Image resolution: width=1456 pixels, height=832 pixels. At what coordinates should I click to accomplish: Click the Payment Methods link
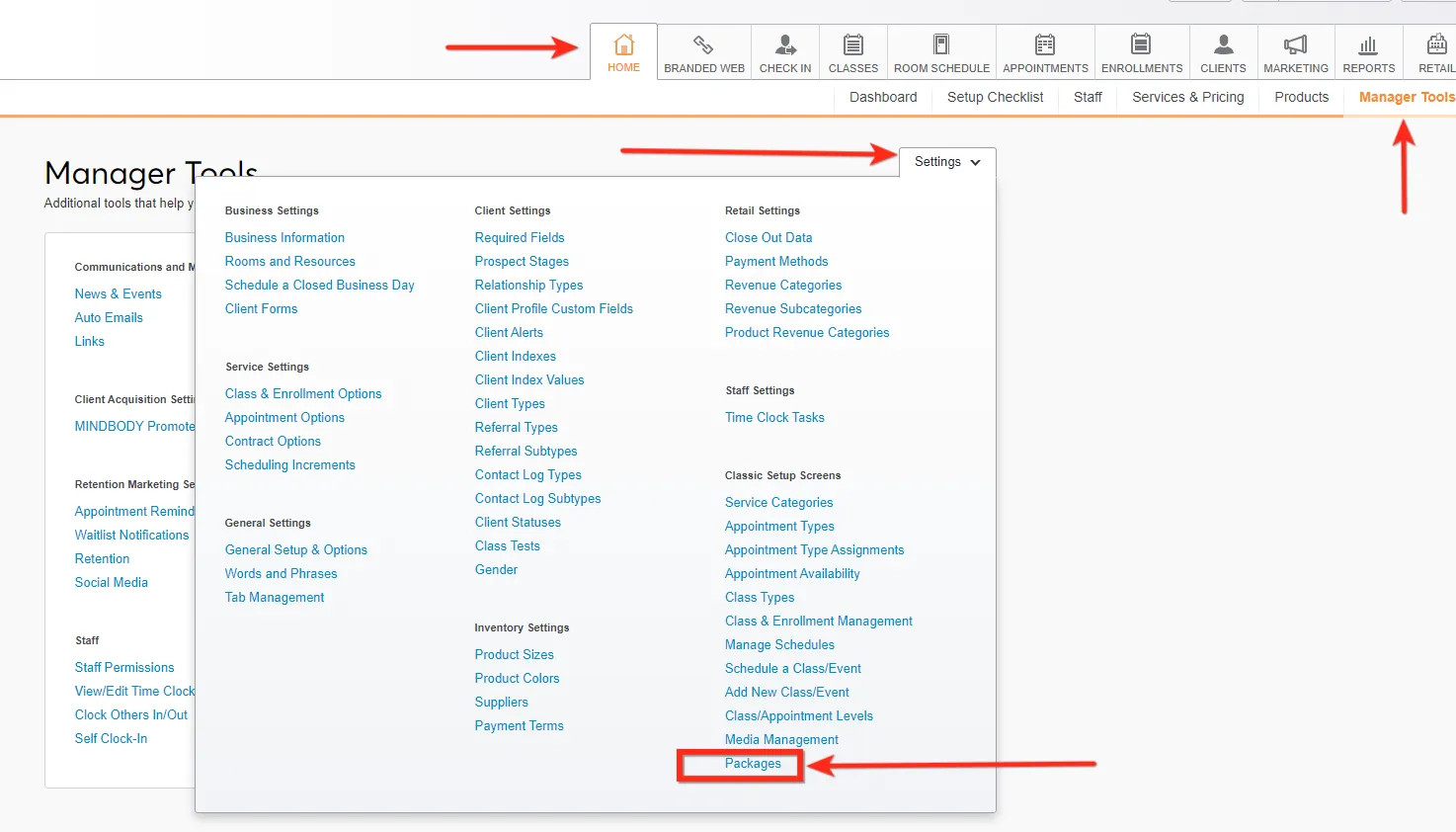coord(776,262)
